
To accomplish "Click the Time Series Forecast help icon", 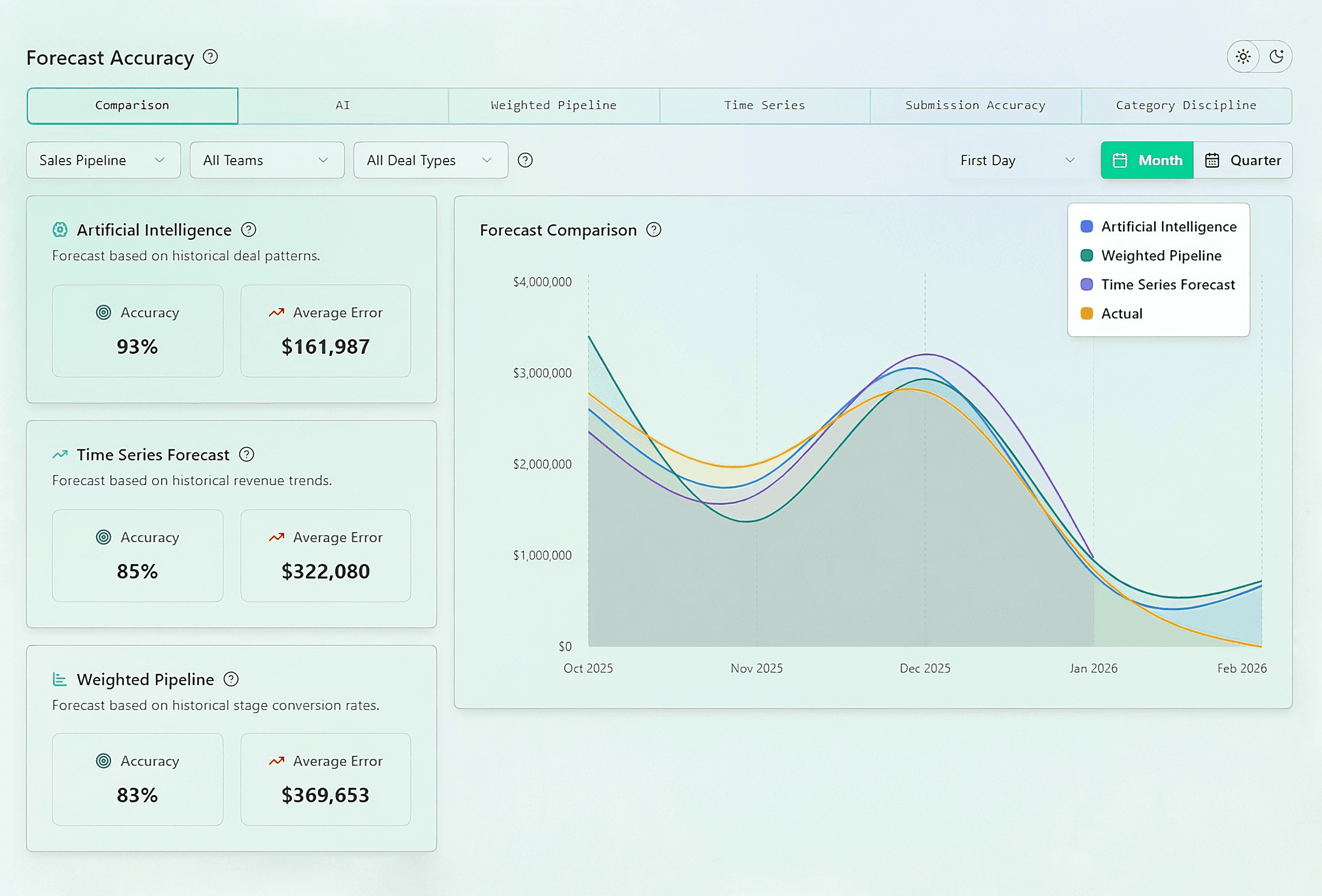I will pyautogui.click(x=246, y=455).
